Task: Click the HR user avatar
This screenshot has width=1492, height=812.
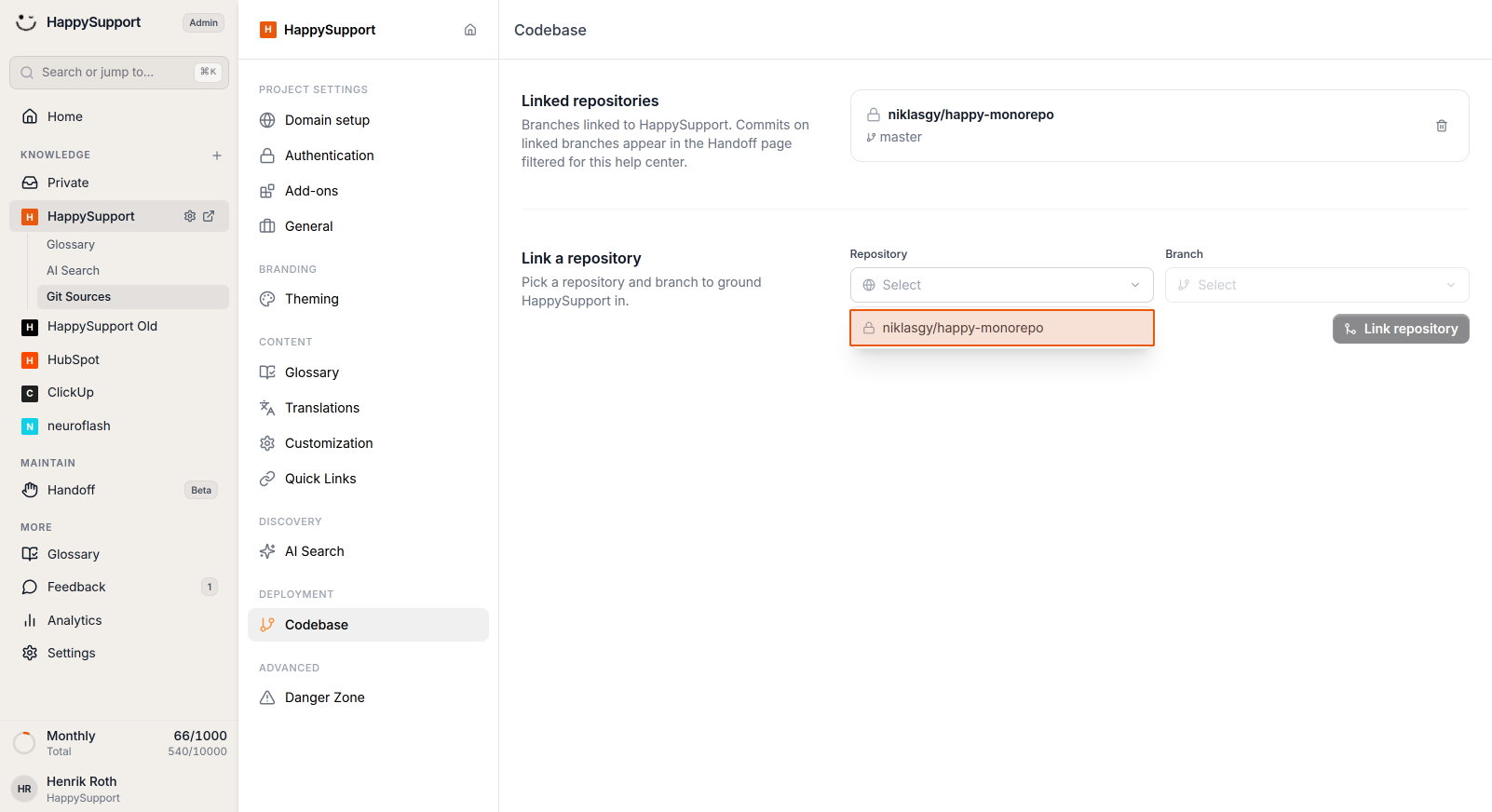Action: pos(24,789)
